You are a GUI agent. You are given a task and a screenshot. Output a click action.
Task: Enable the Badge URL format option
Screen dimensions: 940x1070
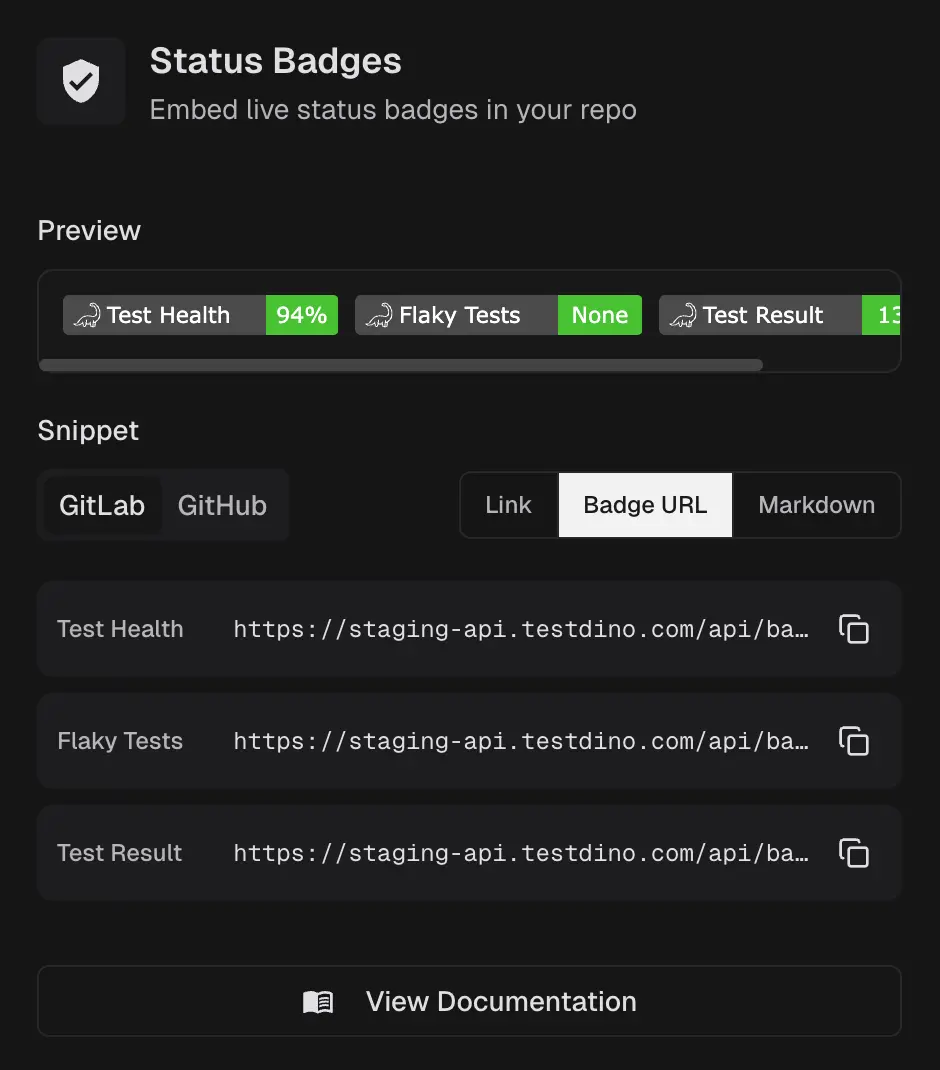point(644,505)
